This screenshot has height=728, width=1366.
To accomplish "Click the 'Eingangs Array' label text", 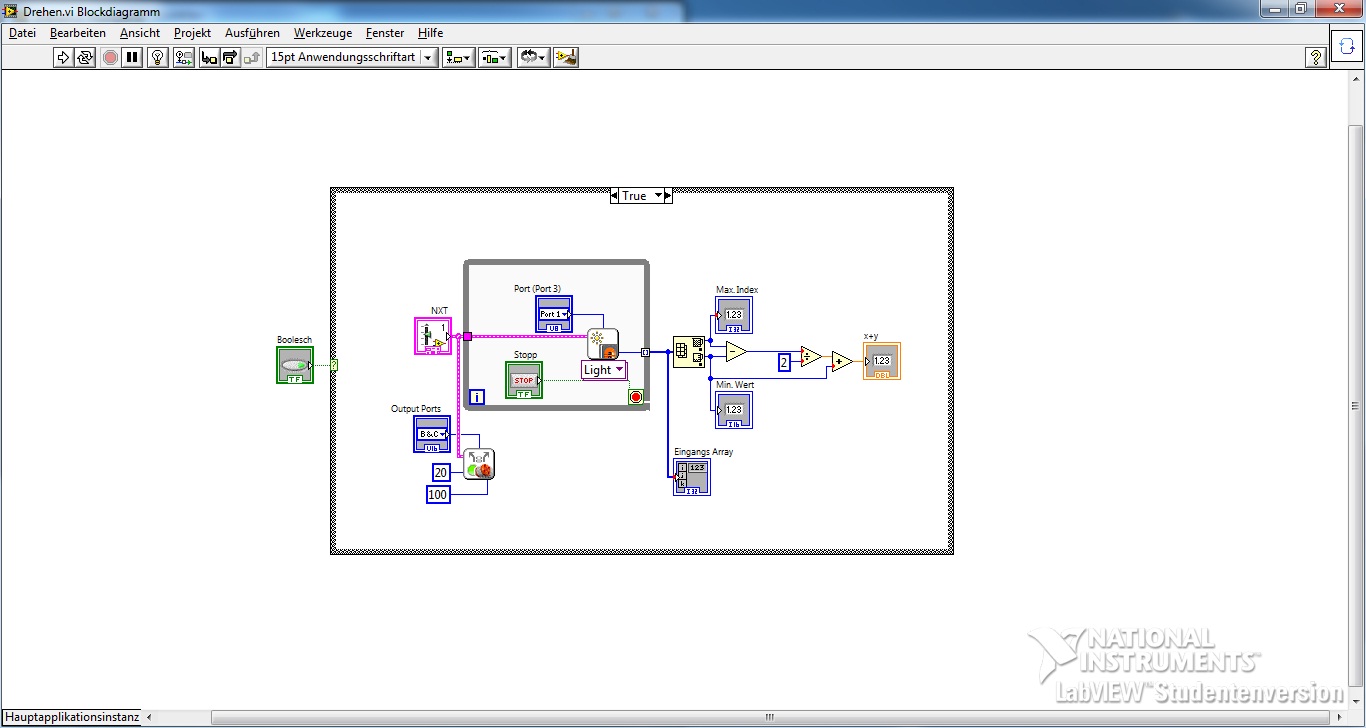I will 704,452.
